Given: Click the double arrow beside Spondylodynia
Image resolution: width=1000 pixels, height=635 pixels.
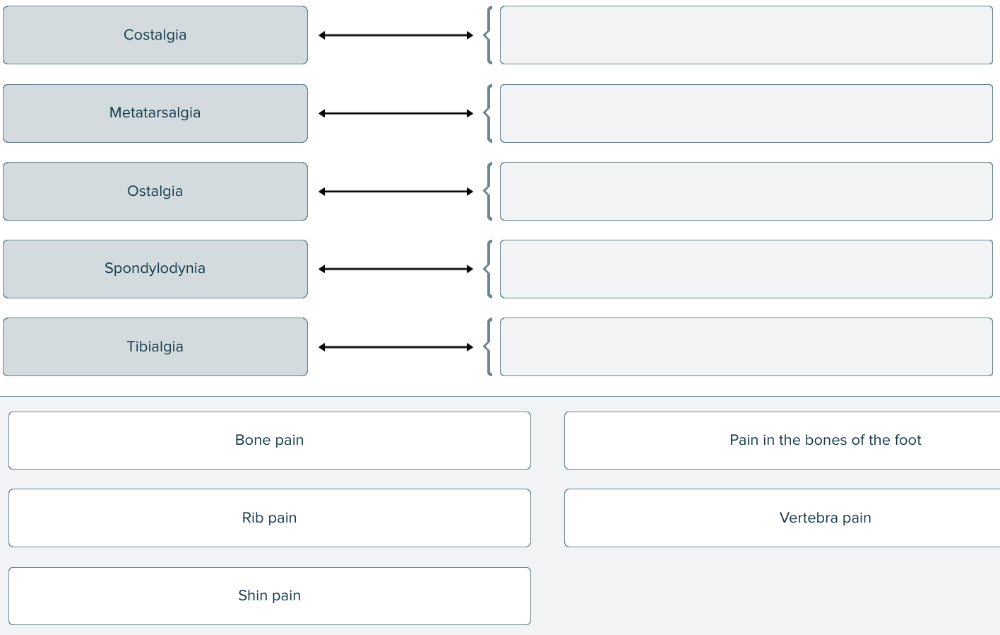Looking at the screenshot, I should pos(395,269).
